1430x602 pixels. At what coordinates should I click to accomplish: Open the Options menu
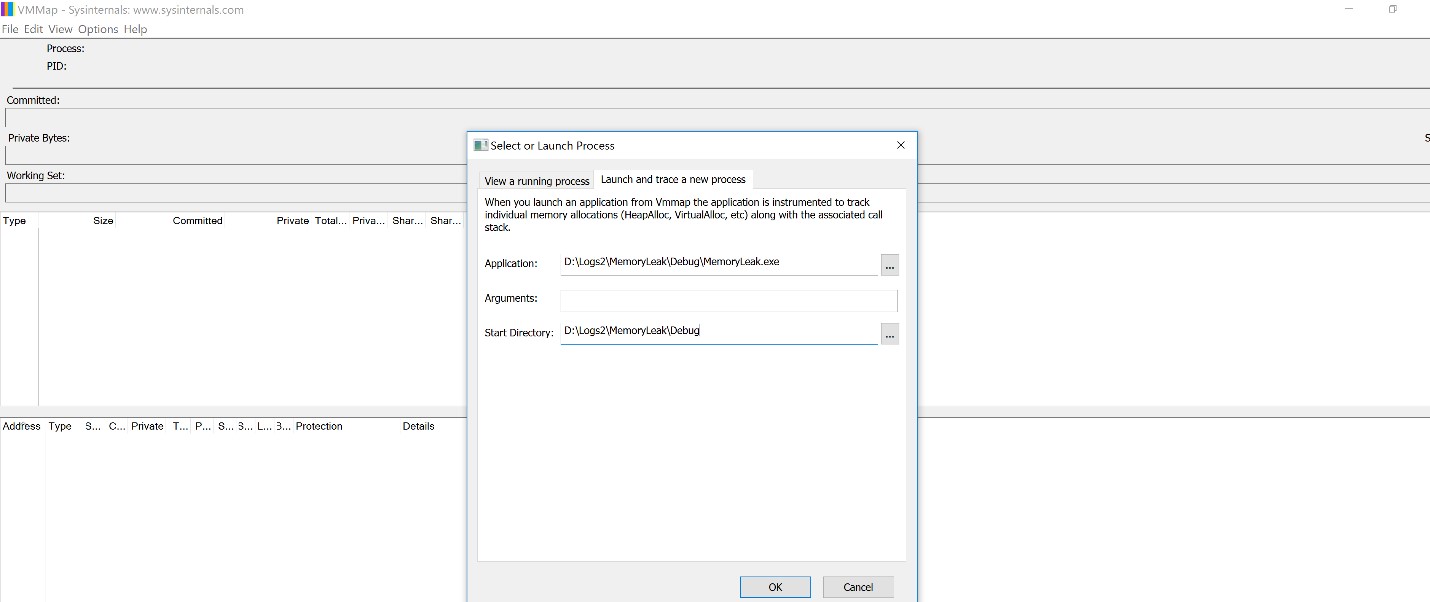[98, 29]
